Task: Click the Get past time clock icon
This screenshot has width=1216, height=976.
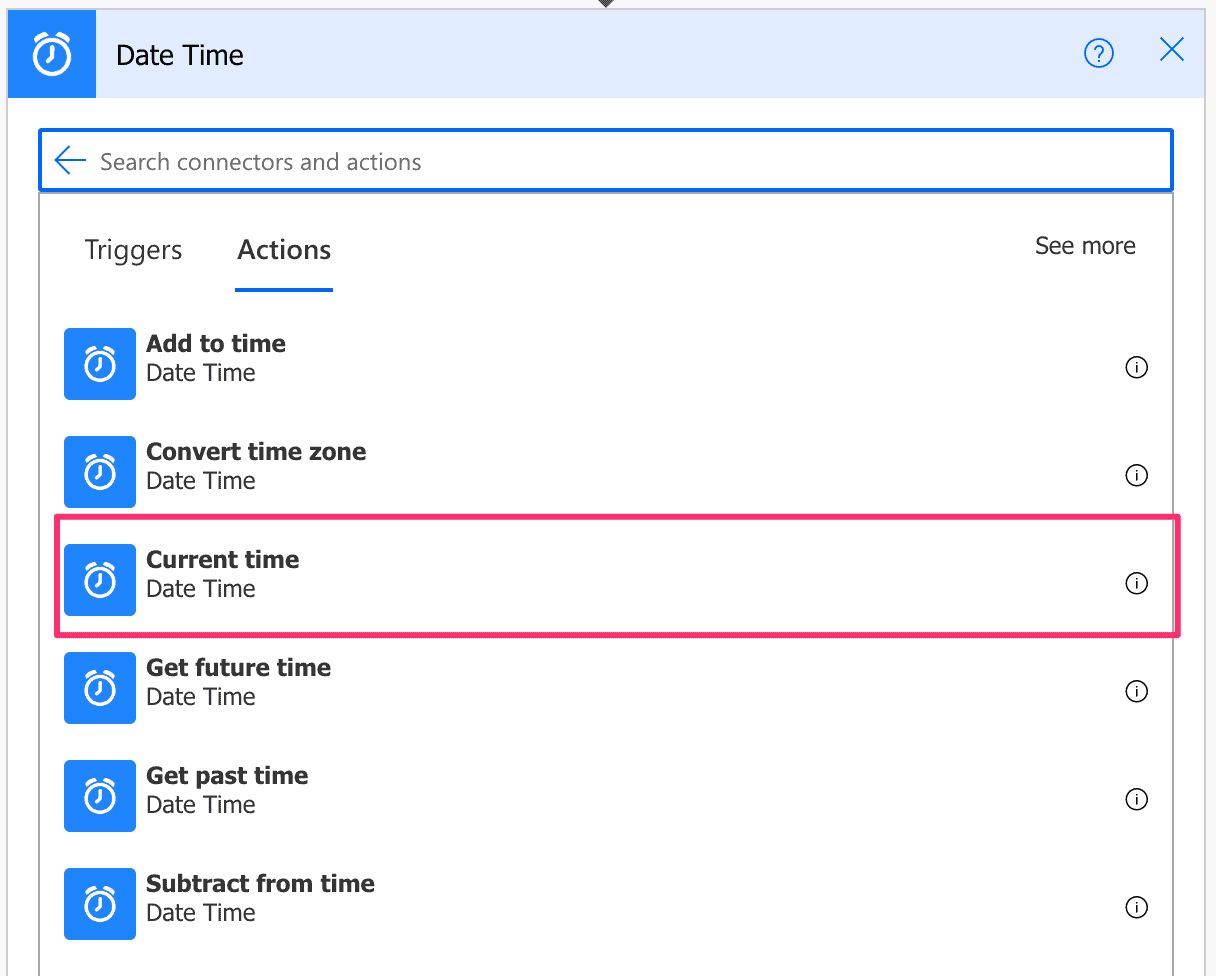Action: [x=99, y=796]
